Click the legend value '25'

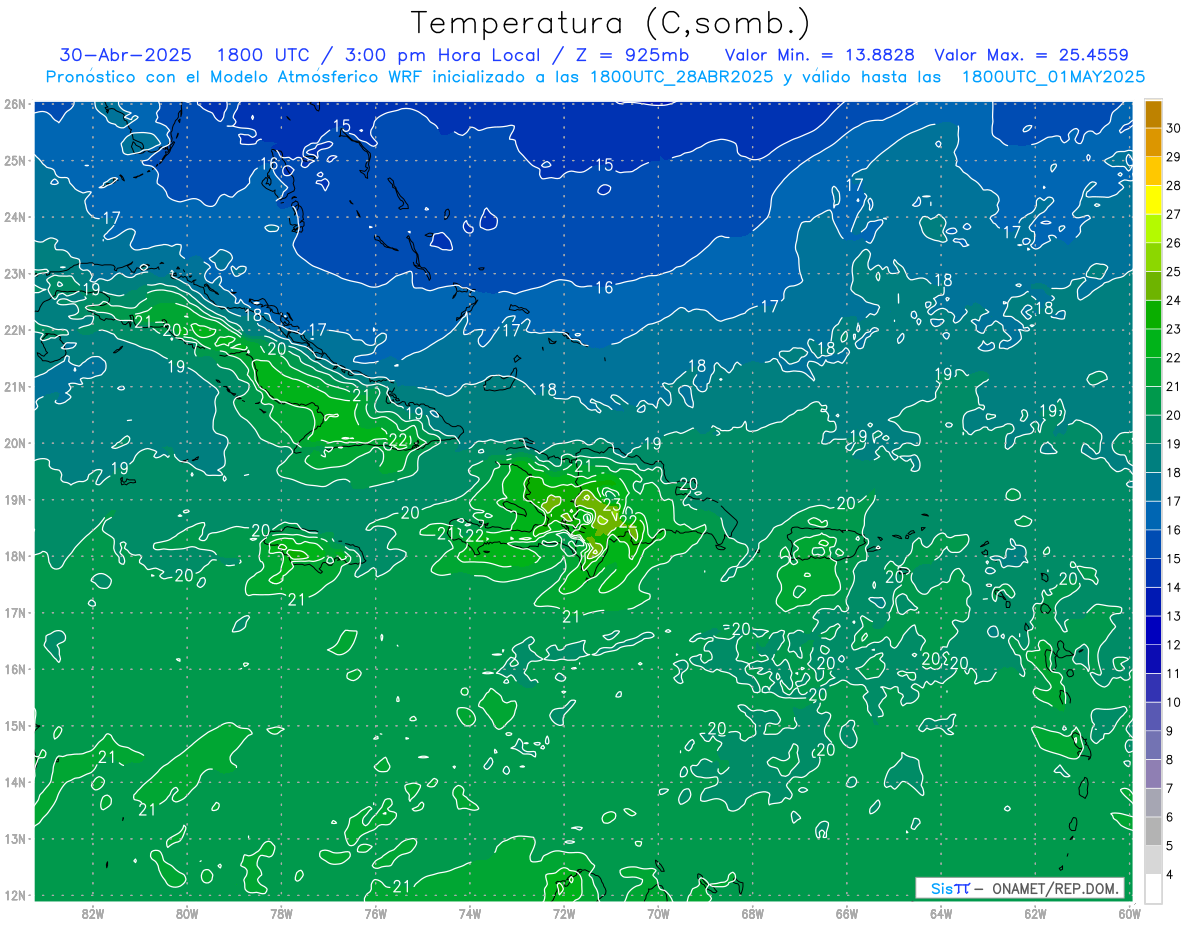1173,271
